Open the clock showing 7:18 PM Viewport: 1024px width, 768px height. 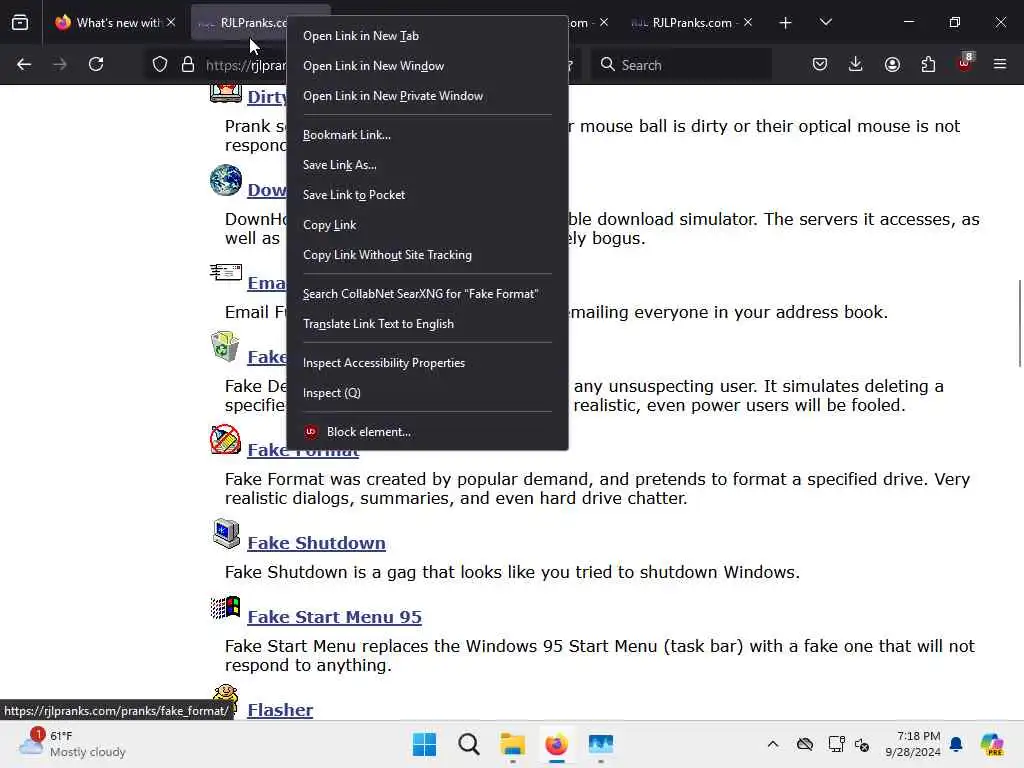(x=913, y=744)
